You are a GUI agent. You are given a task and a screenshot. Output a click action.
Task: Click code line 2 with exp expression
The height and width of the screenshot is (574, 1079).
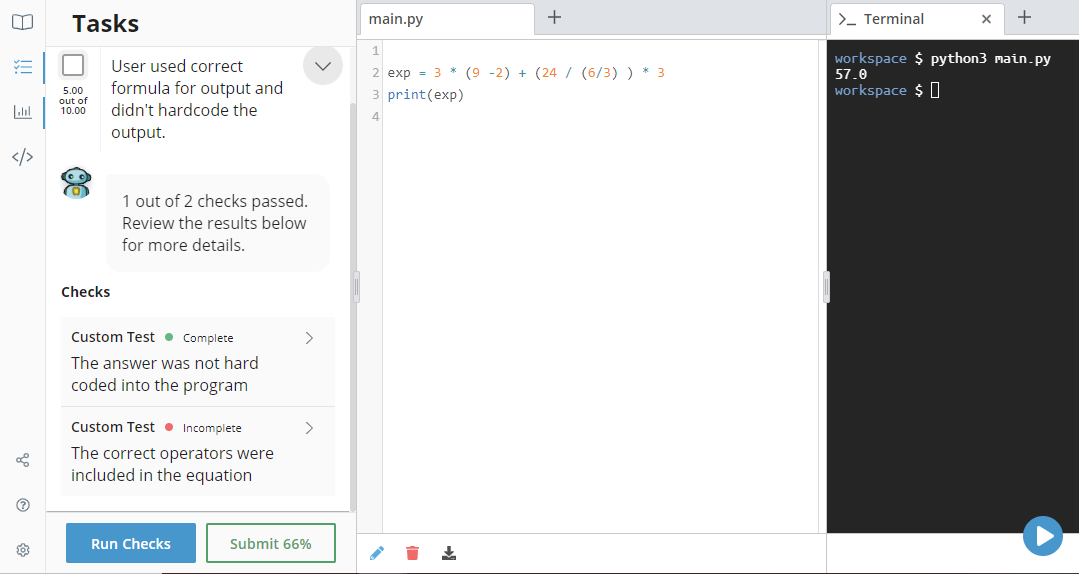(x=526, y=73)
